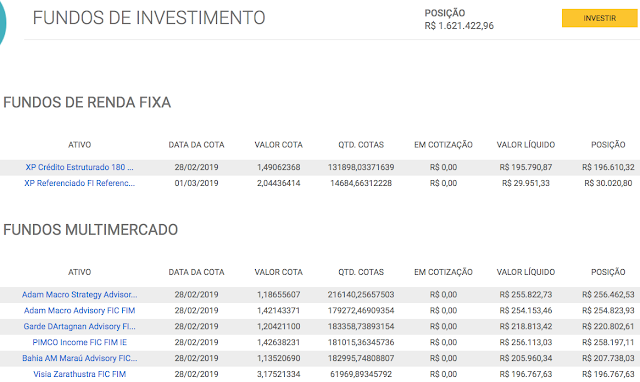This screenshot has width=640, height=382.
Task: Click the FUNDOS MULTIMERCADO section heading
Action: [x=91, y=230]
